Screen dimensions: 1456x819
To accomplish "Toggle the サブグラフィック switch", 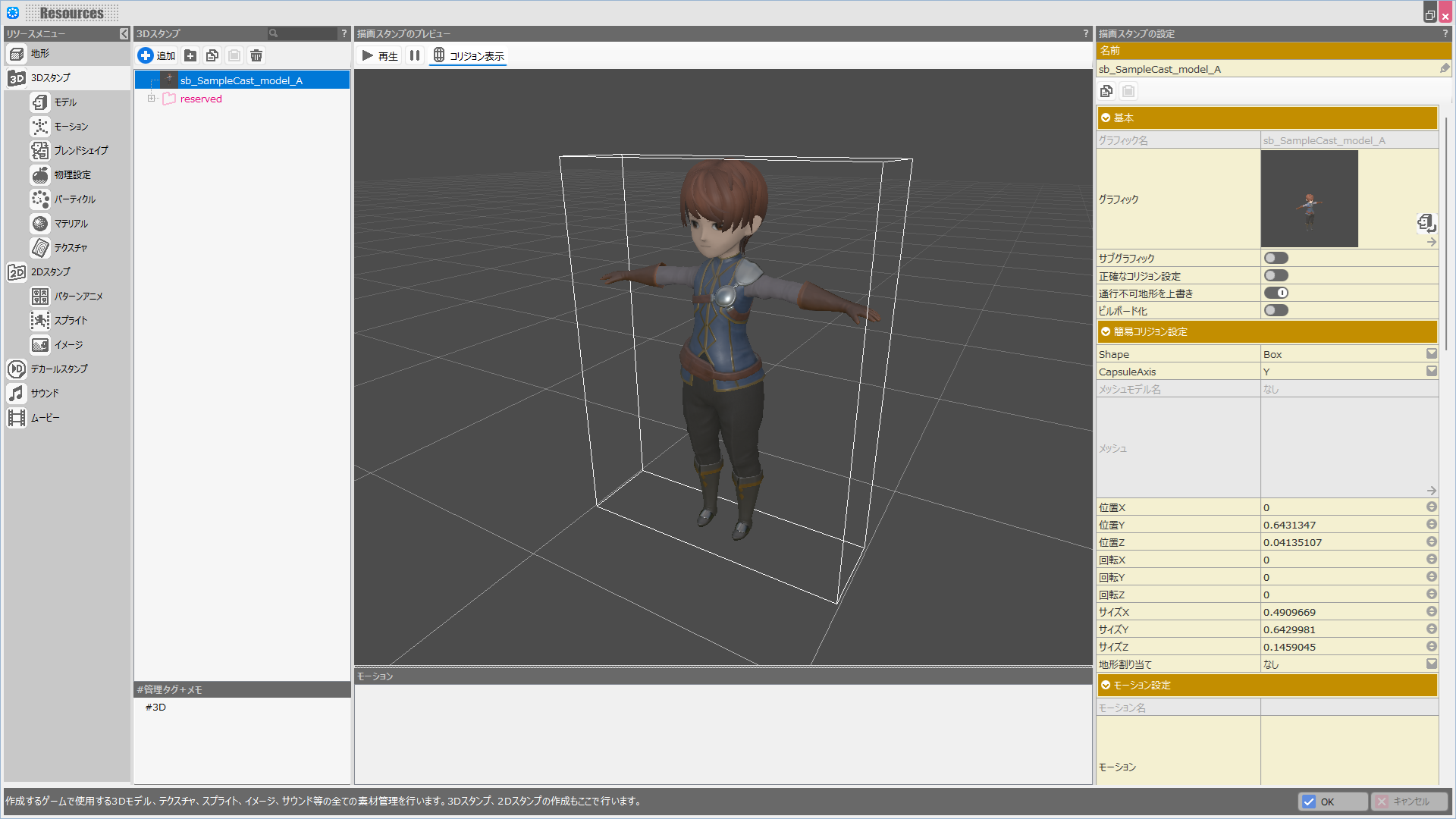I will pos(1276,259).
